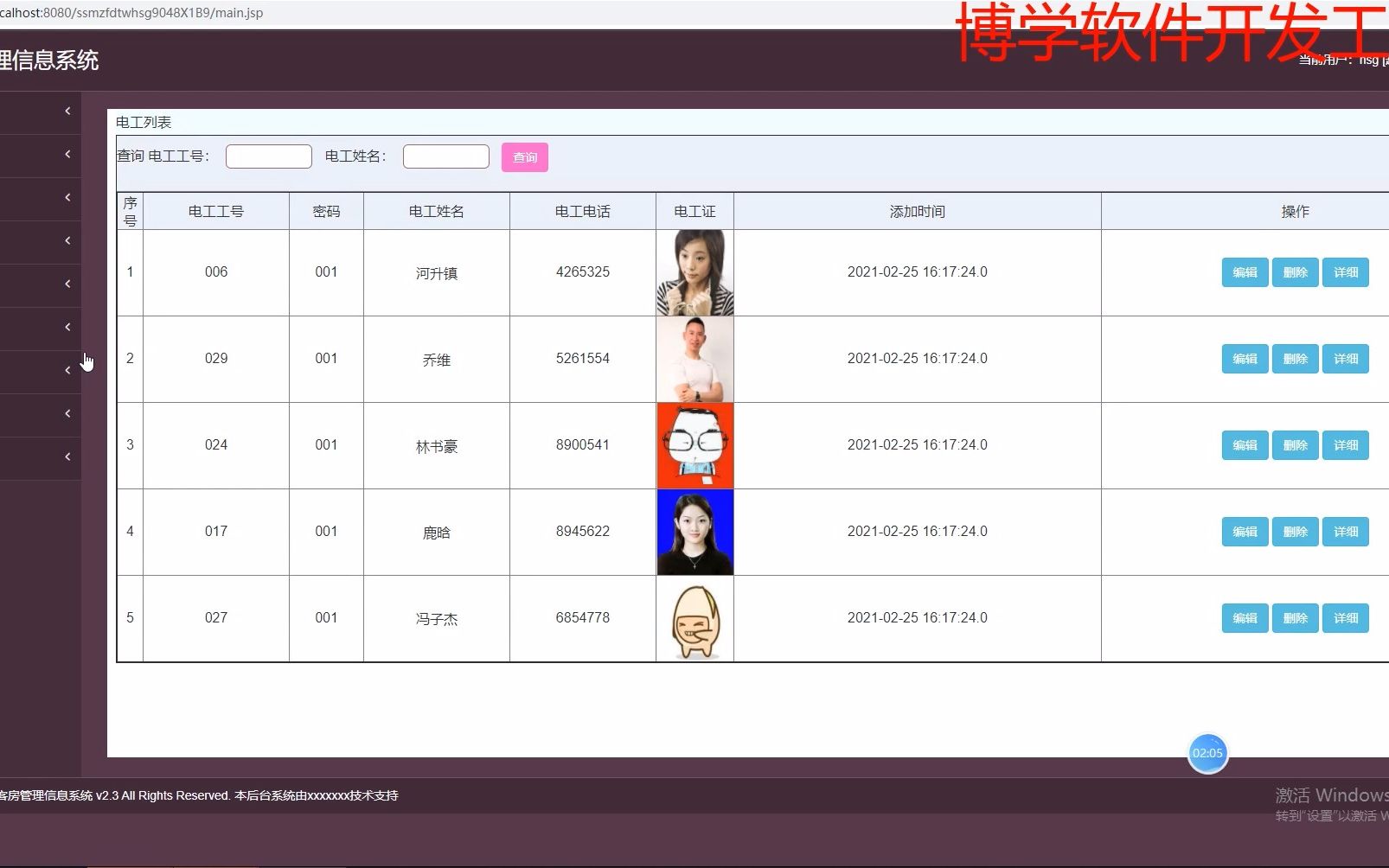Click 编辑 for electrician 024
The image size is (1389, 868).
coord(1245,445)
